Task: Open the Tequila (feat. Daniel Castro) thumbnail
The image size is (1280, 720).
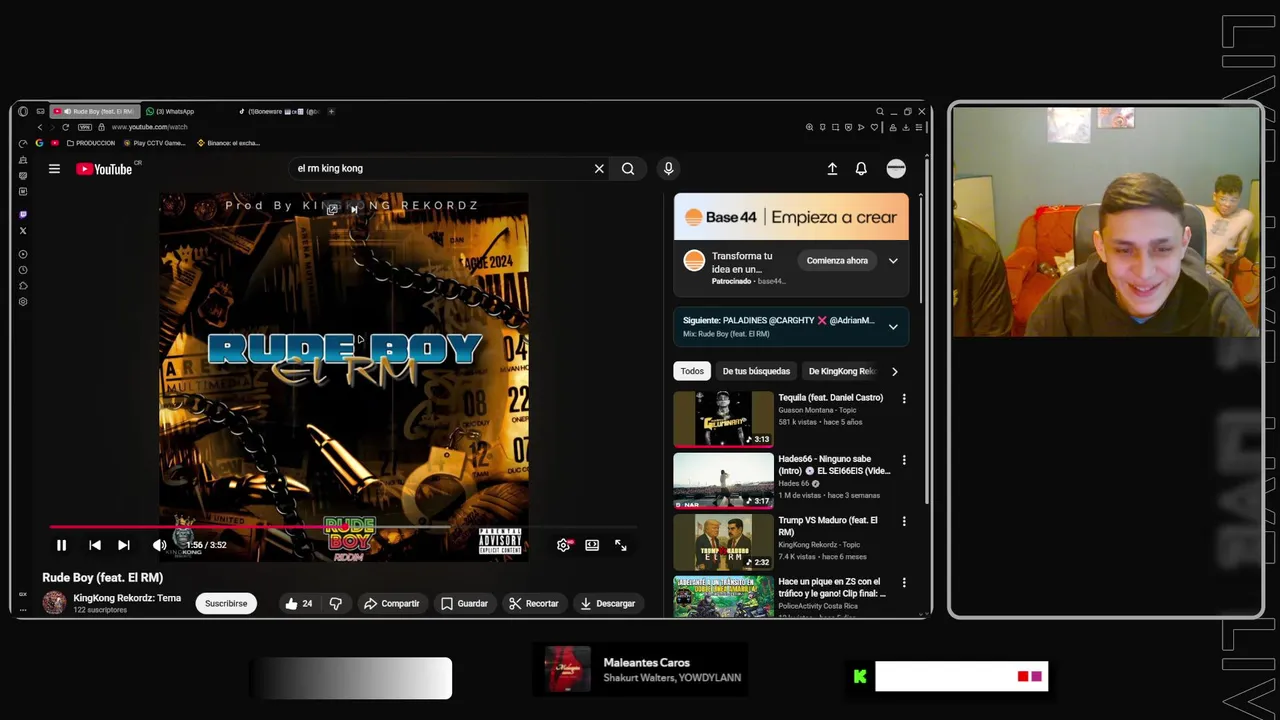Action: tap(723, 419)
